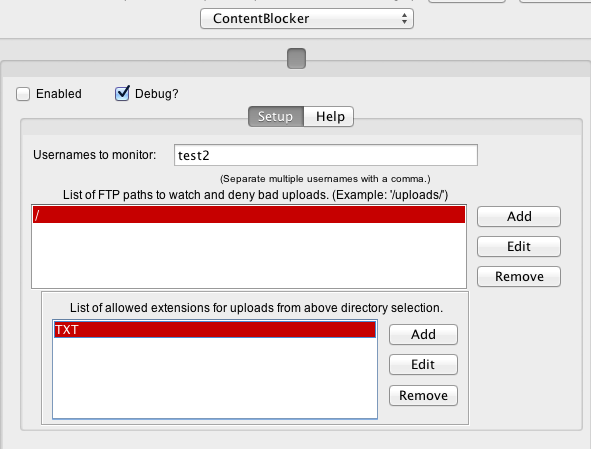This screenshot has width=591, height=449.
Task: Open the ContentBlocker plugin dropdown
Action: 307,18
